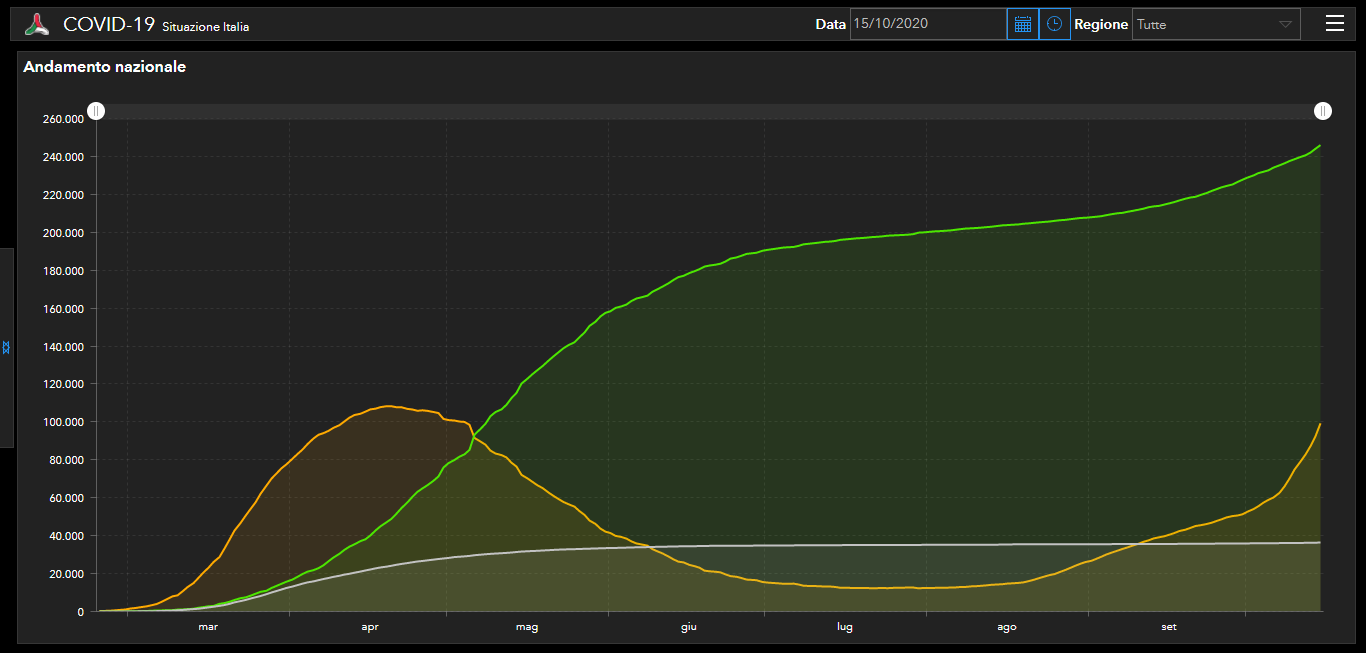Click the green line's end point
This screenshot has height=653, width=1366.
click(1320, 146)
